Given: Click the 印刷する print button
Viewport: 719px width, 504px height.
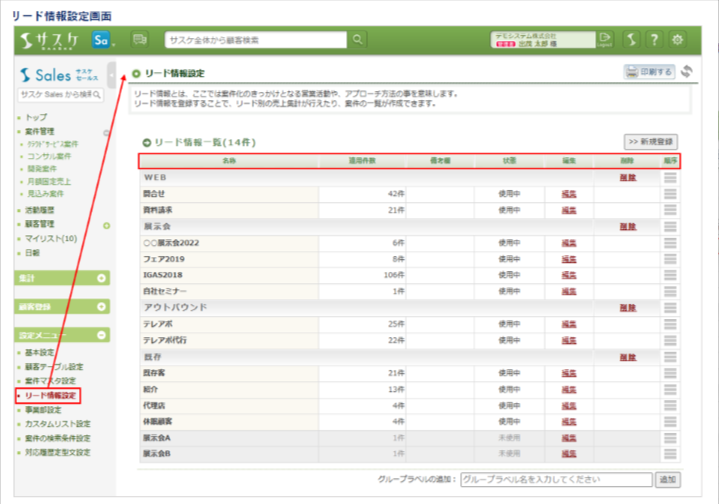Looking at the screenshot, I should tap(650, 72).
